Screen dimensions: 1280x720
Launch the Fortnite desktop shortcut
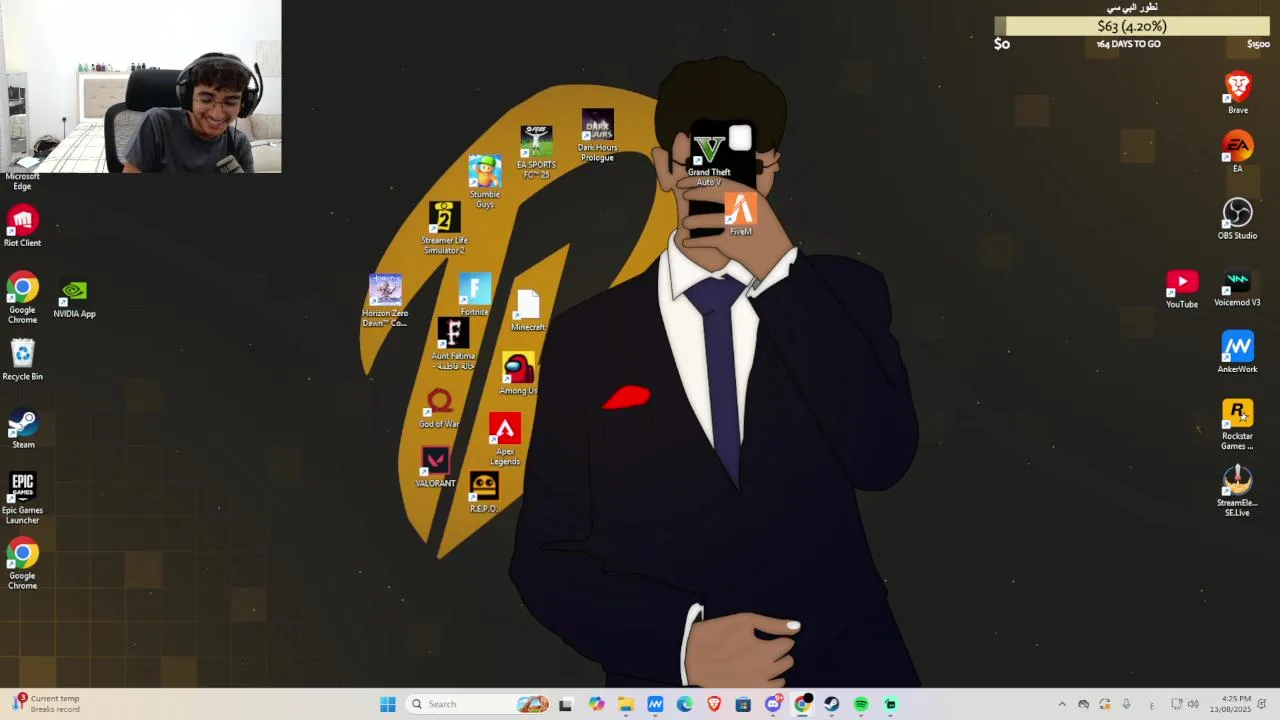(475, 294)
